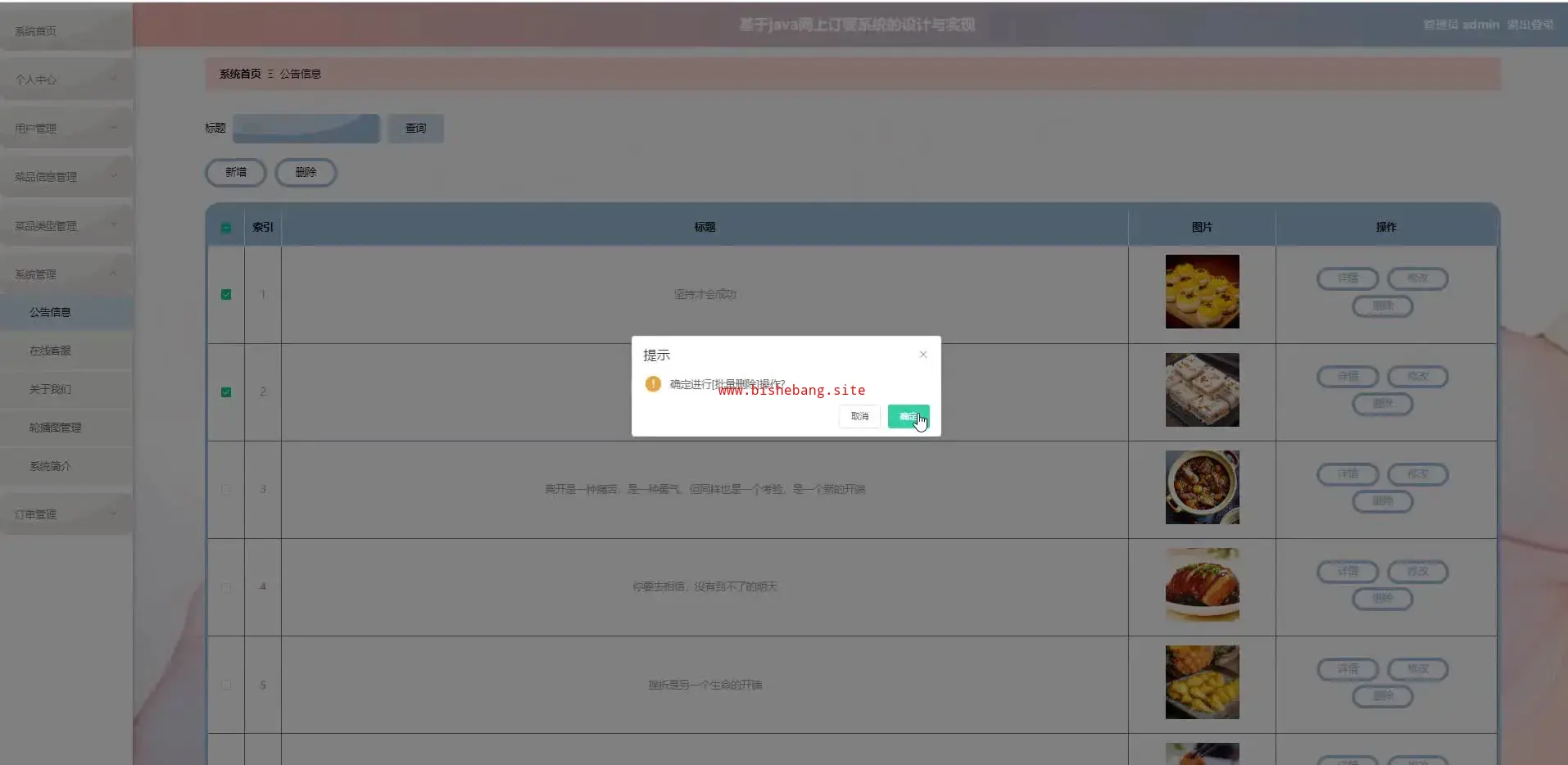1568x765 pixels.
Task: Open the row 2 cake squares image thumbnail
Action: tap(1202, 390)
